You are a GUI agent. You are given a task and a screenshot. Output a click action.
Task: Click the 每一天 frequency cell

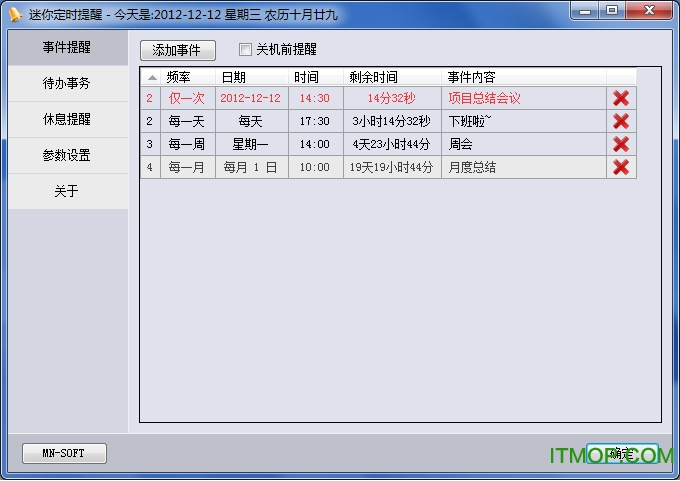(x=188, y=121)
